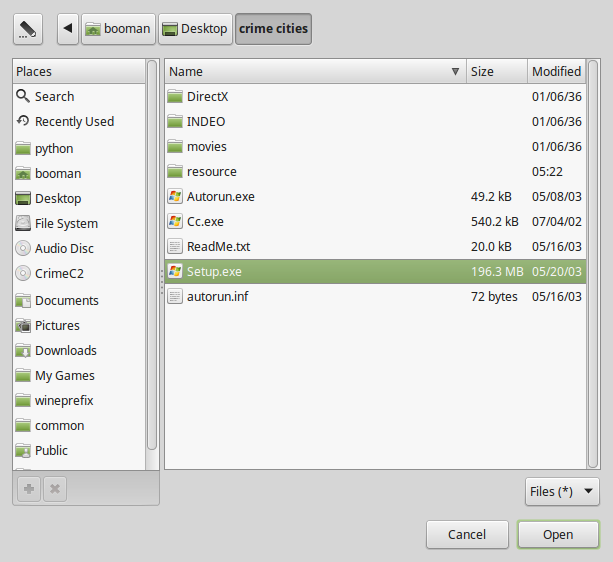Click the 20.0 kB size of ReadMe.txt
The height and width of the screenshot is (562, 613).
pos(491,247)
